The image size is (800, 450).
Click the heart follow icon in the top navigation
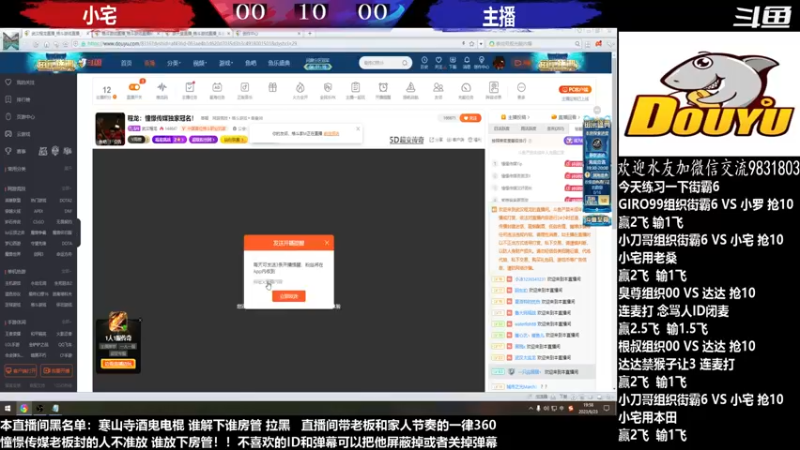438,61
